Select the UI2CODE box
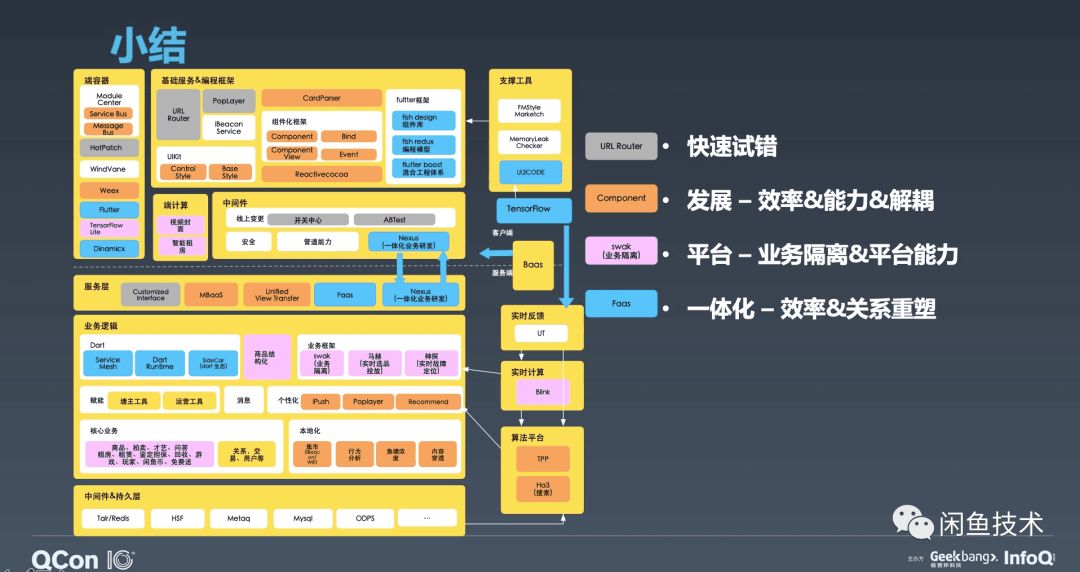 (x=530, y=172)
